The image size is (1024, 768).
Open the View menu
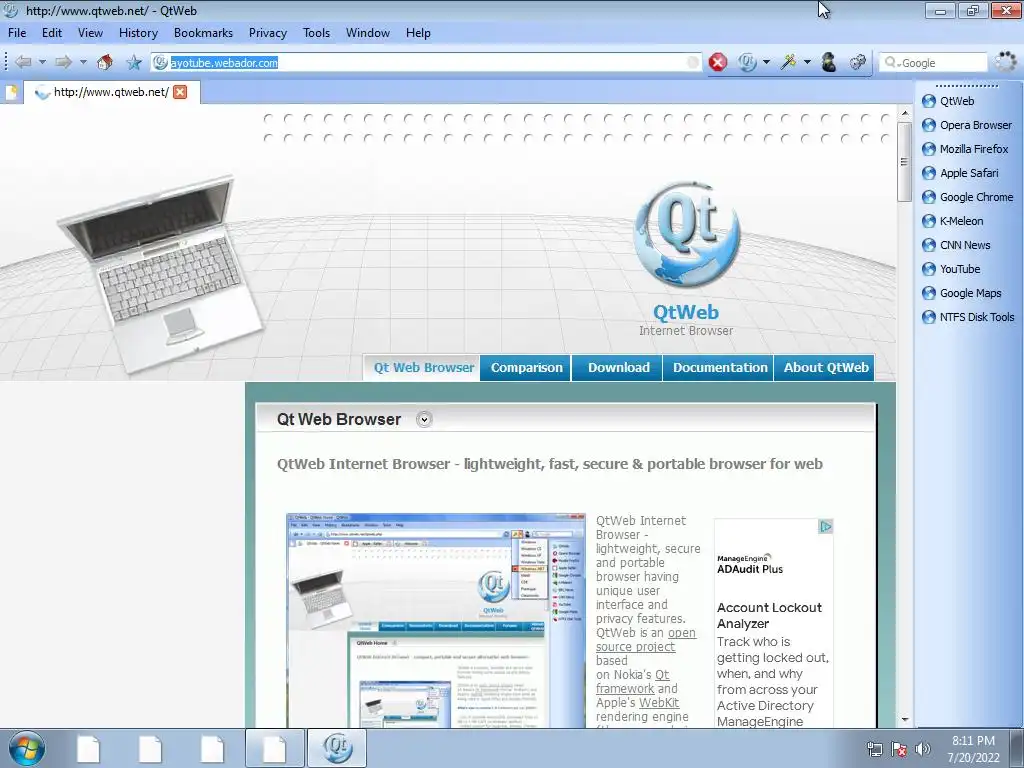pos(90,33)
